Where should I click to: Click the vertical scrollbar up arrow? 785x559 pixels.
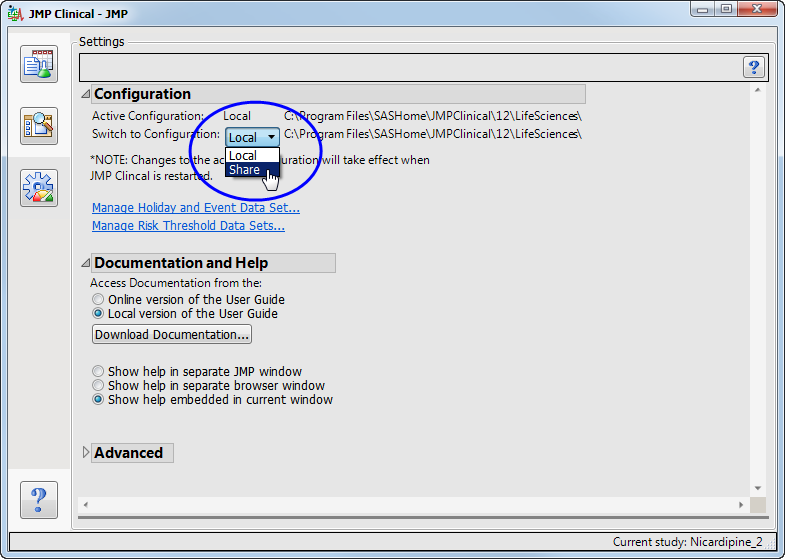pyautogui.click(x=757, y=90)
